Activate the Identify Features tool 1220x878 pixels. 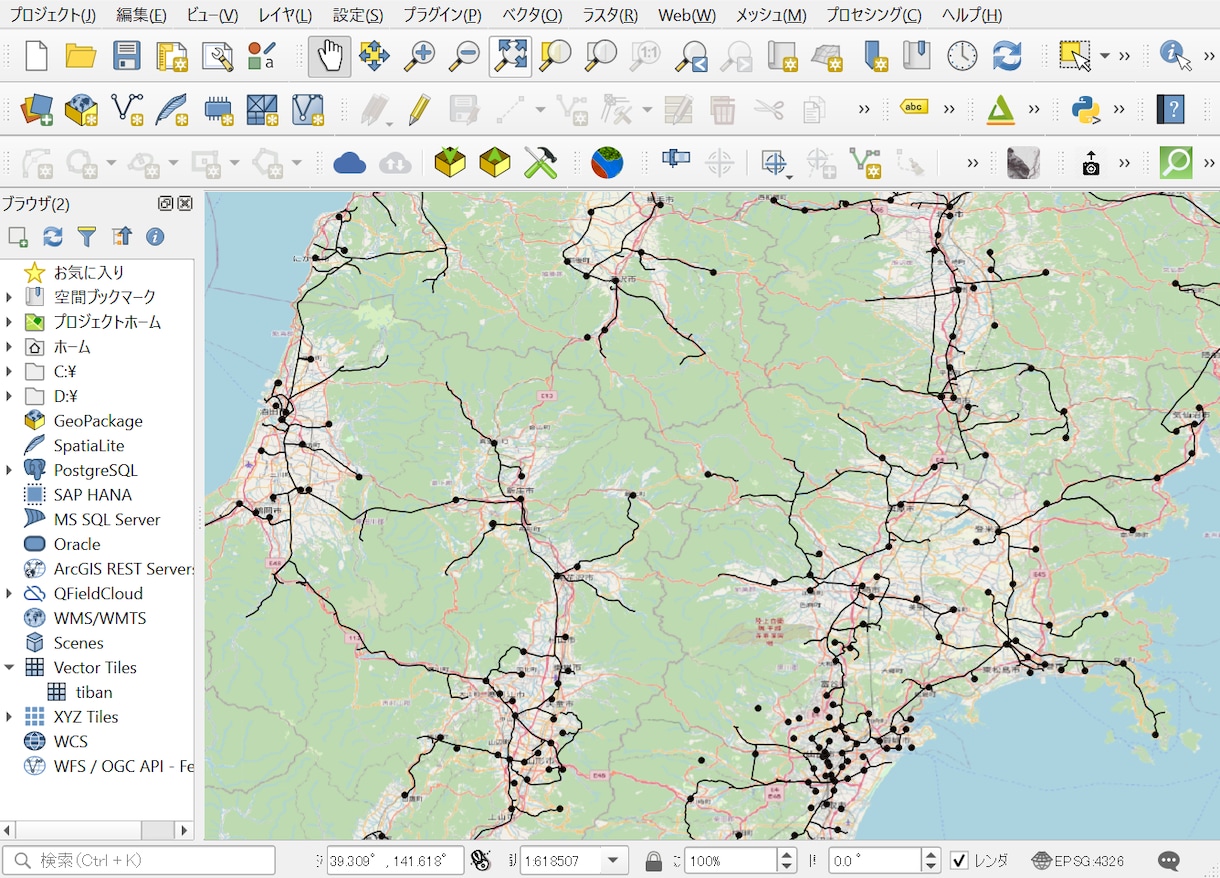1175,56
